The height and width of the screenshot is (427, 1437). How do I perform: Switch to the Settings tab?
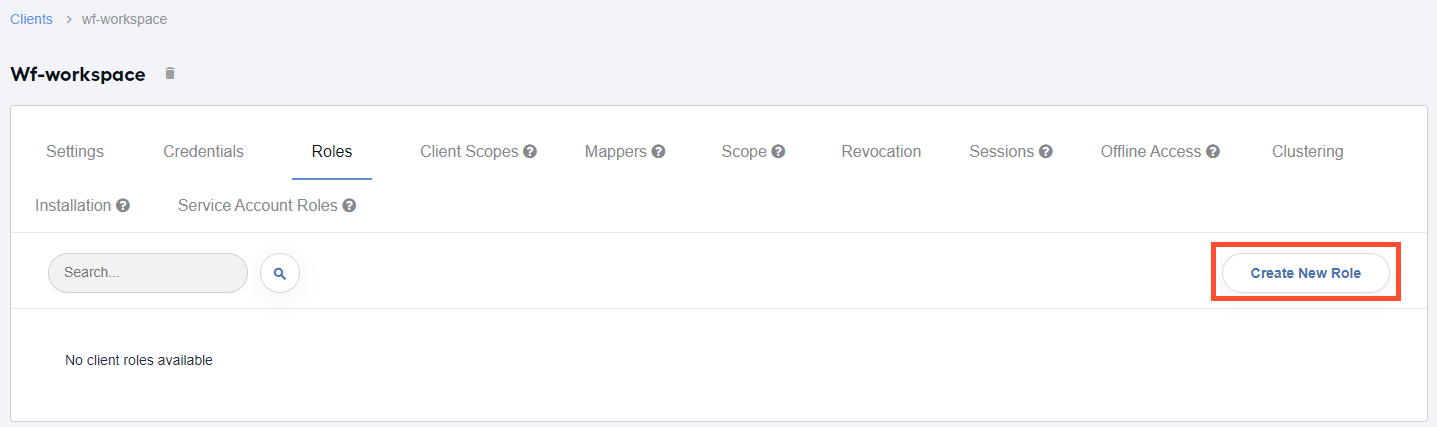(x=75, y=152)
